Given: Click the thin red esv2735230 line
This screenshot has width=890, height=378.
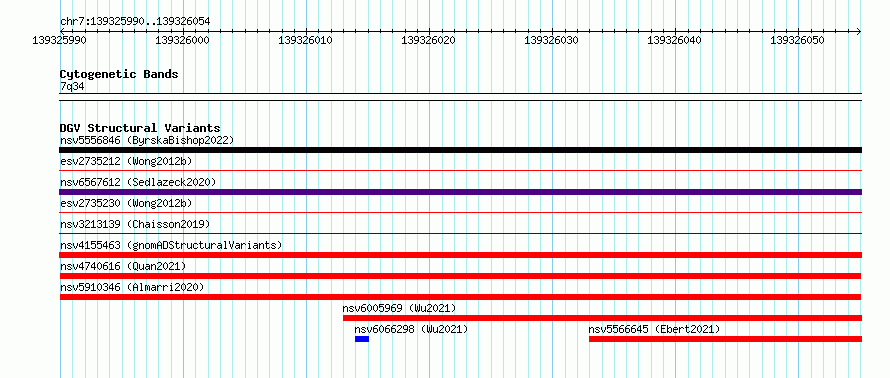Looking at the screenshot, I should pyautogui.click(x=461, y=212).
